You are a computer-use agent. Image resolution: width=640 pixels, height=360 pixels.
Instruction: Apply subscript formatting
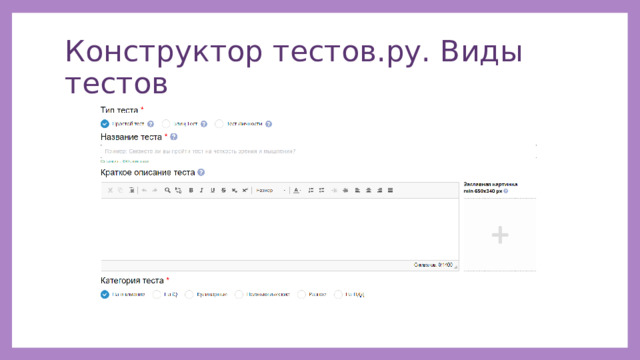(x=234, y=190)
